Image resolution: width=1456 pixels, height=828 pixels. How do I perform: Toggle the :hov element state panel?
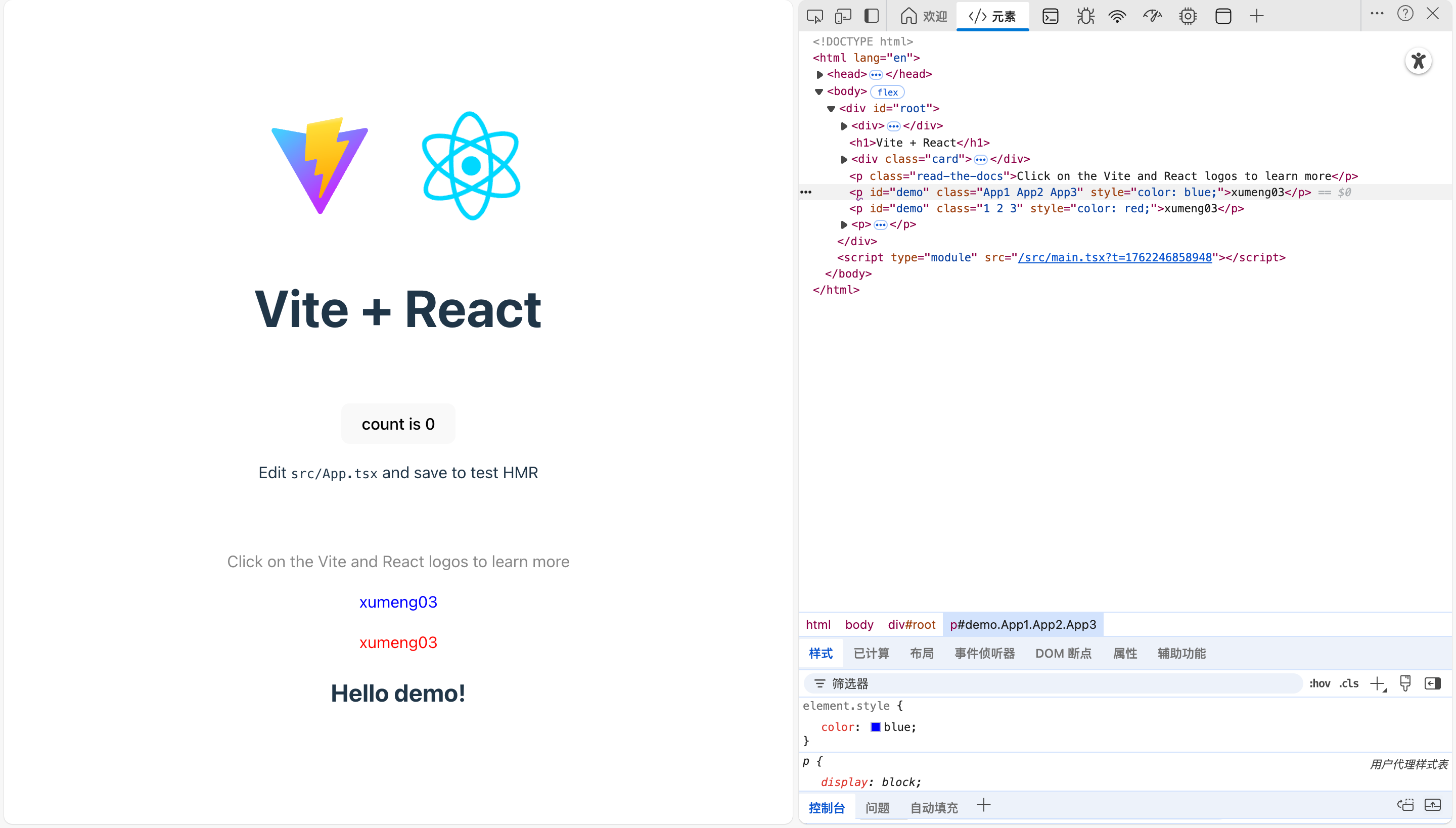tap(1319, 683)
